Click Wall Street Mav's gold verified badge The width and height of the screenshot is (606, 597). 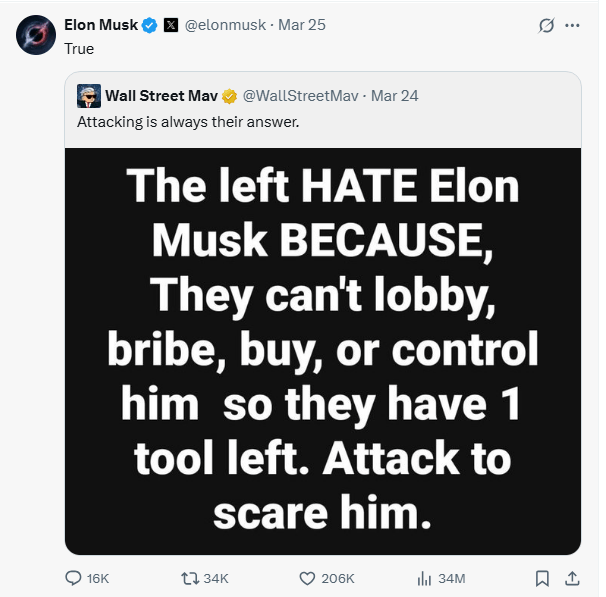pyautogui.click(x=229, y=96)
